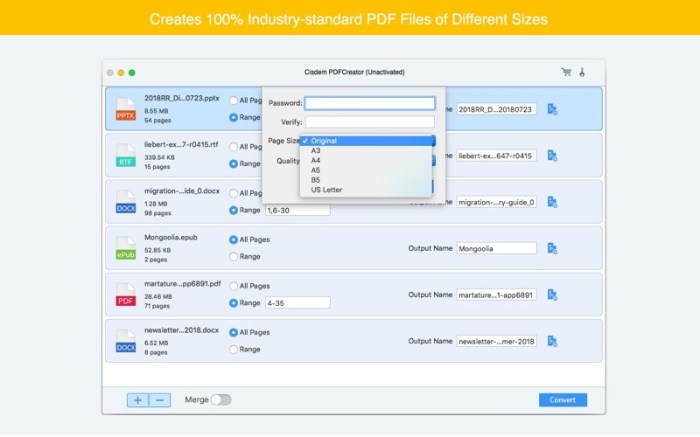
Task: Select Range for the martature pdf file
Action: 233,303
